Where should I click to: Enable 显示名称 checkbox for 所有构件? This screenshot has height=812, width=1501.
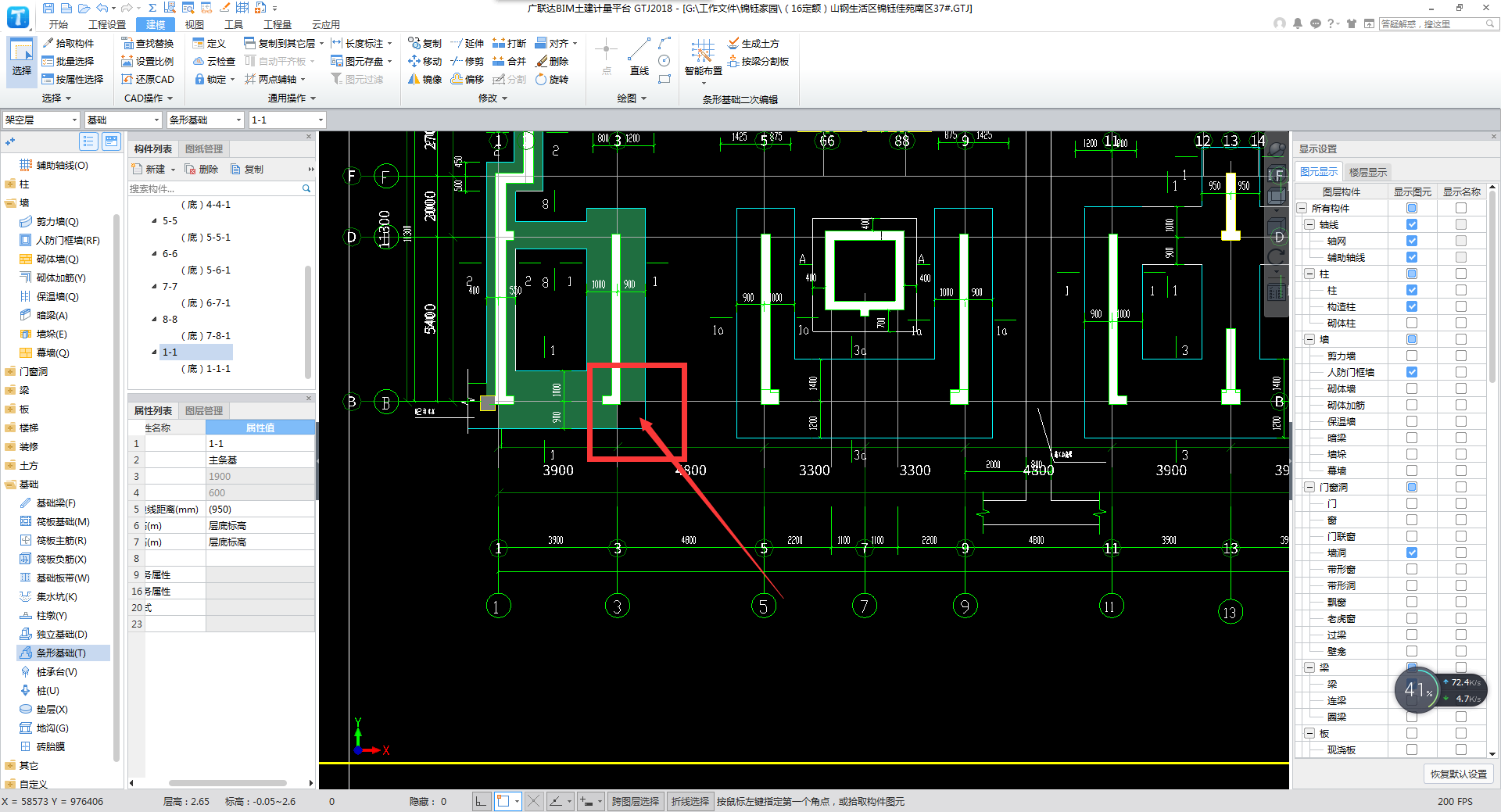[1461, 208]
